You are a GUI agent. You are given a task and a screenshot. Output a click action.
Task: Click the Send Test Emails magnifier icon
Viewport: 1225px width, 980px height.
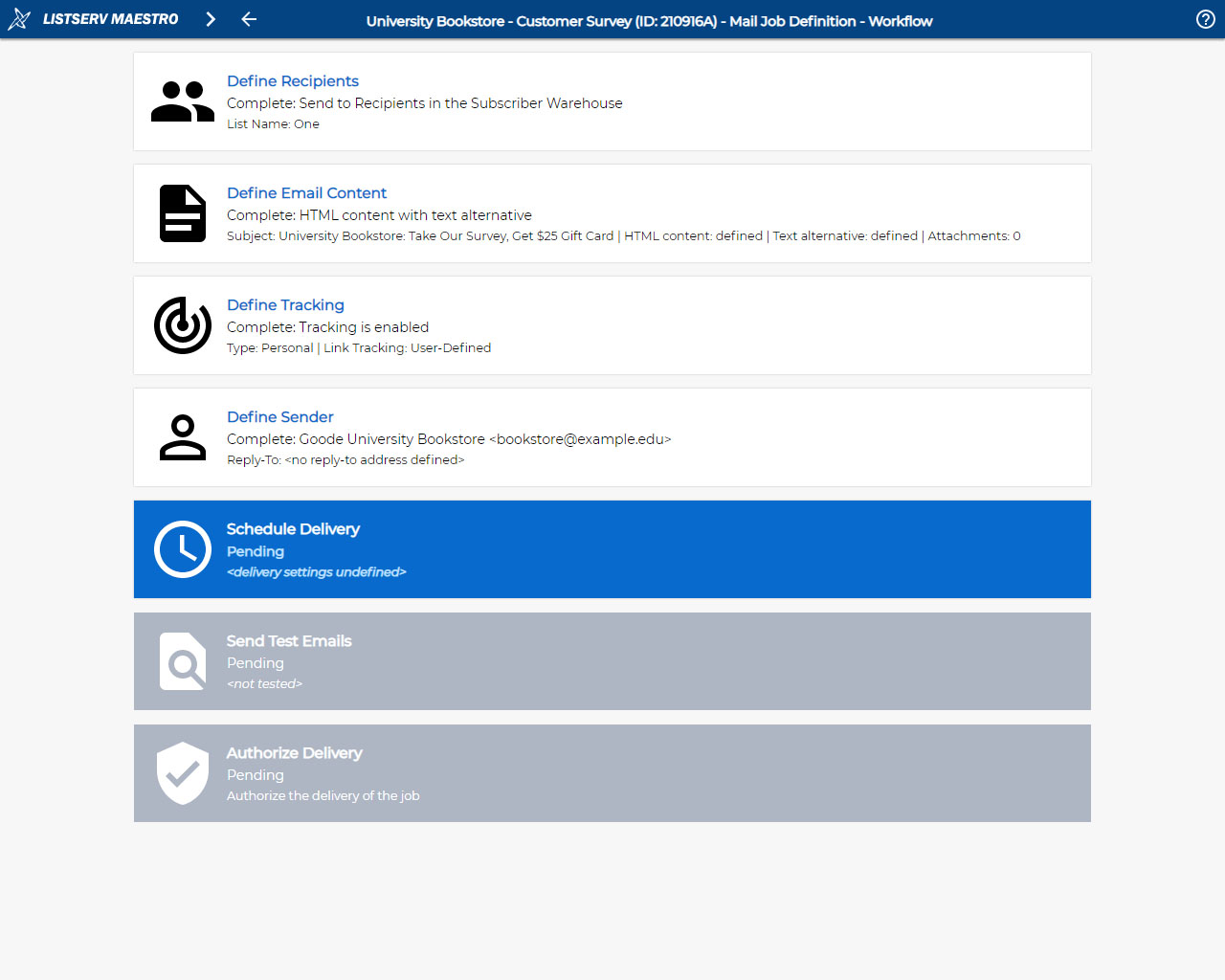click(x=183, y=661)
